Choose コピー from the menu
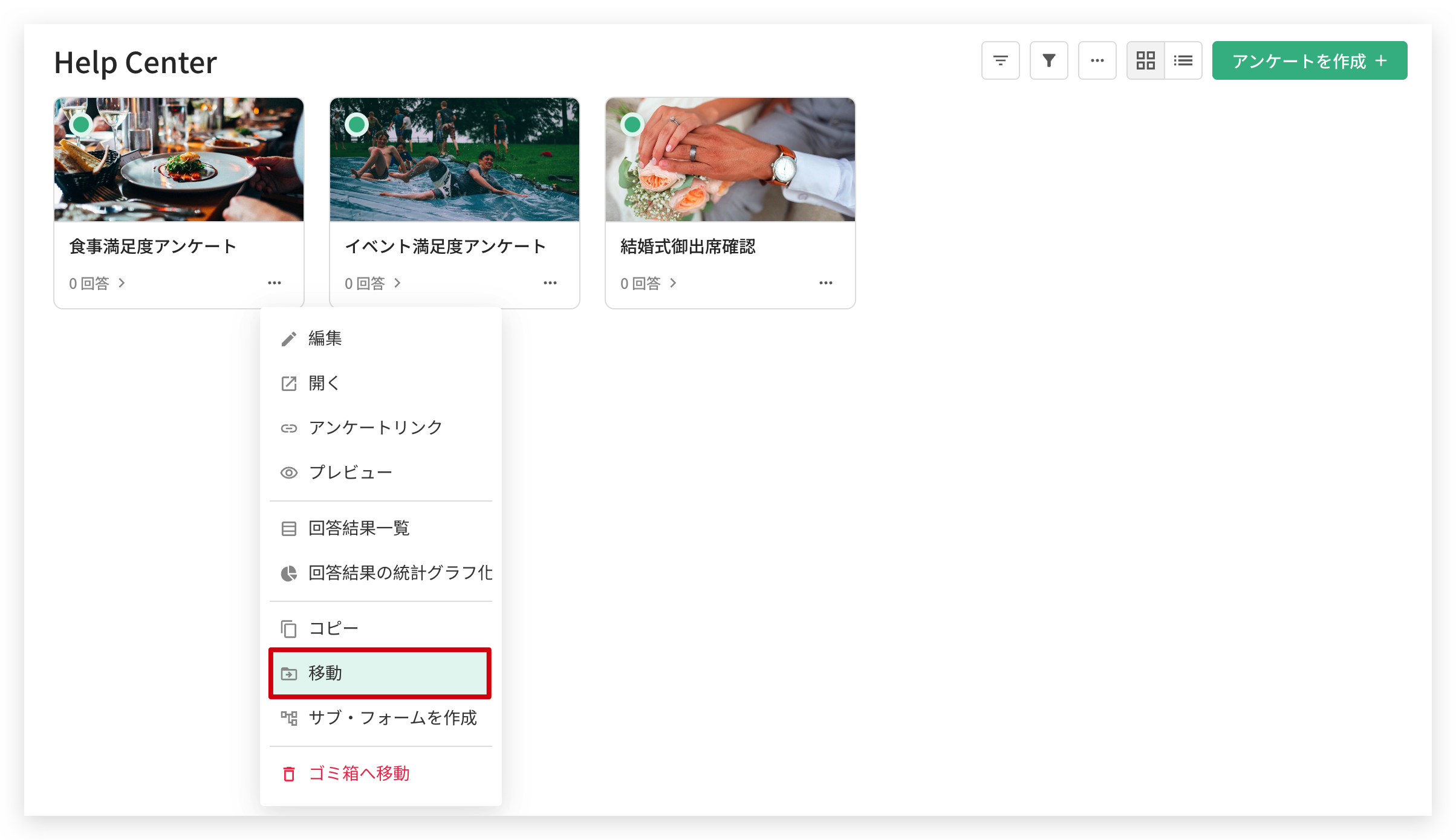Image resolution: width=1456 pixels, height=840 pixels. pyautogui.click(x=381, y=628)
